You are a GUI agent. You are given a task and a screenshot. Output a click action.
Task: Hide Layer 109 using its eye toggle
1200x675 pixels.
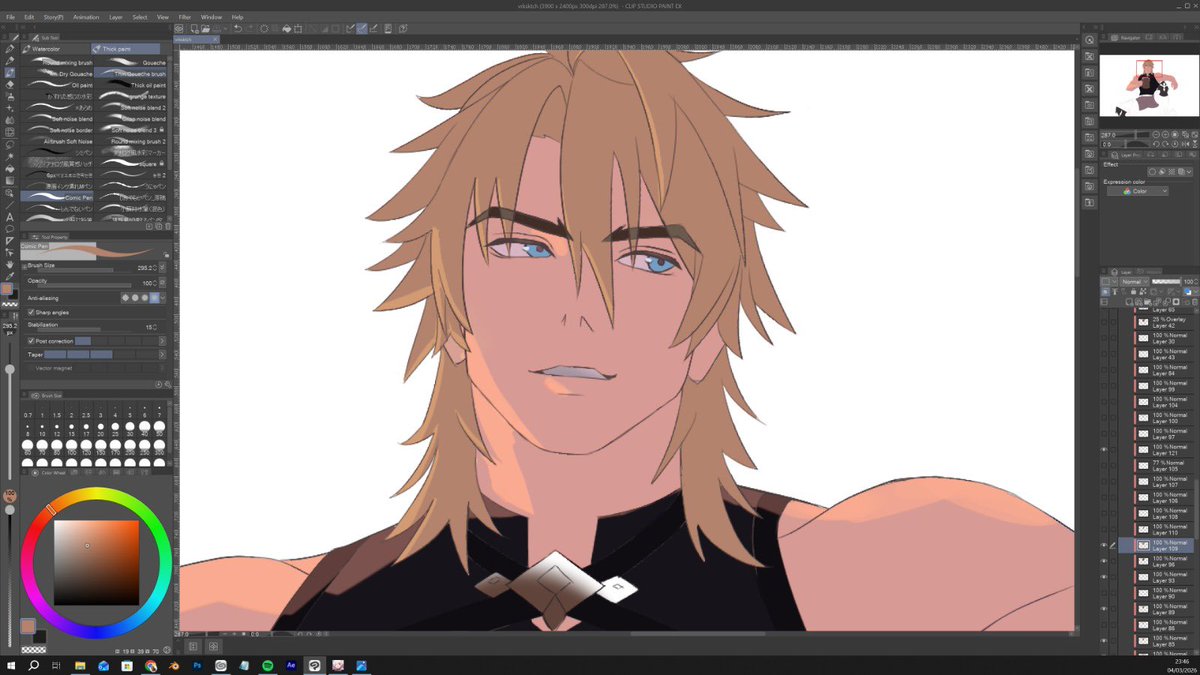tap(1104, 545)
